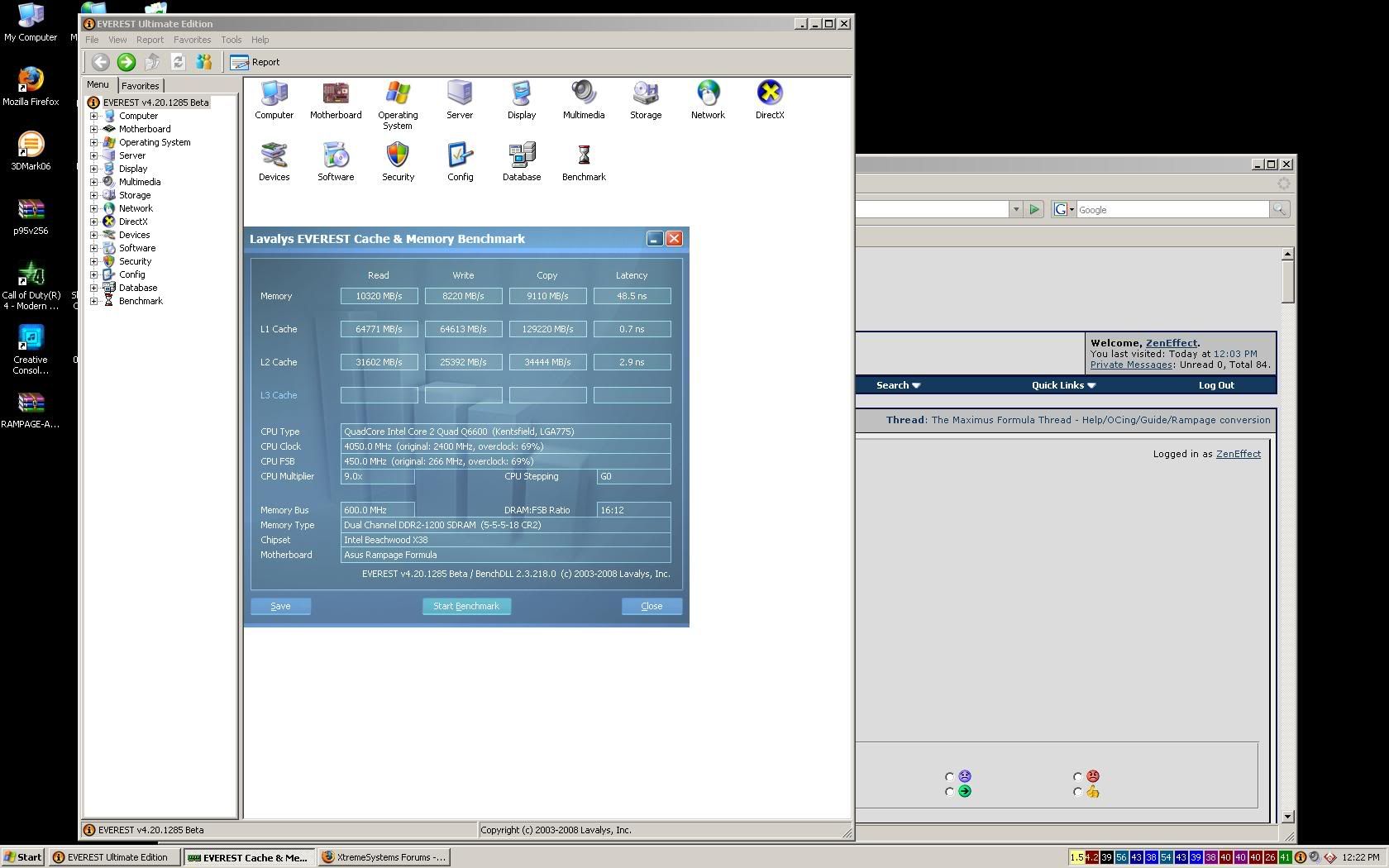Viewport: 1389px width, 868px height.
Task: Click the Windows Start button
Action: click(x=22, y=857)
